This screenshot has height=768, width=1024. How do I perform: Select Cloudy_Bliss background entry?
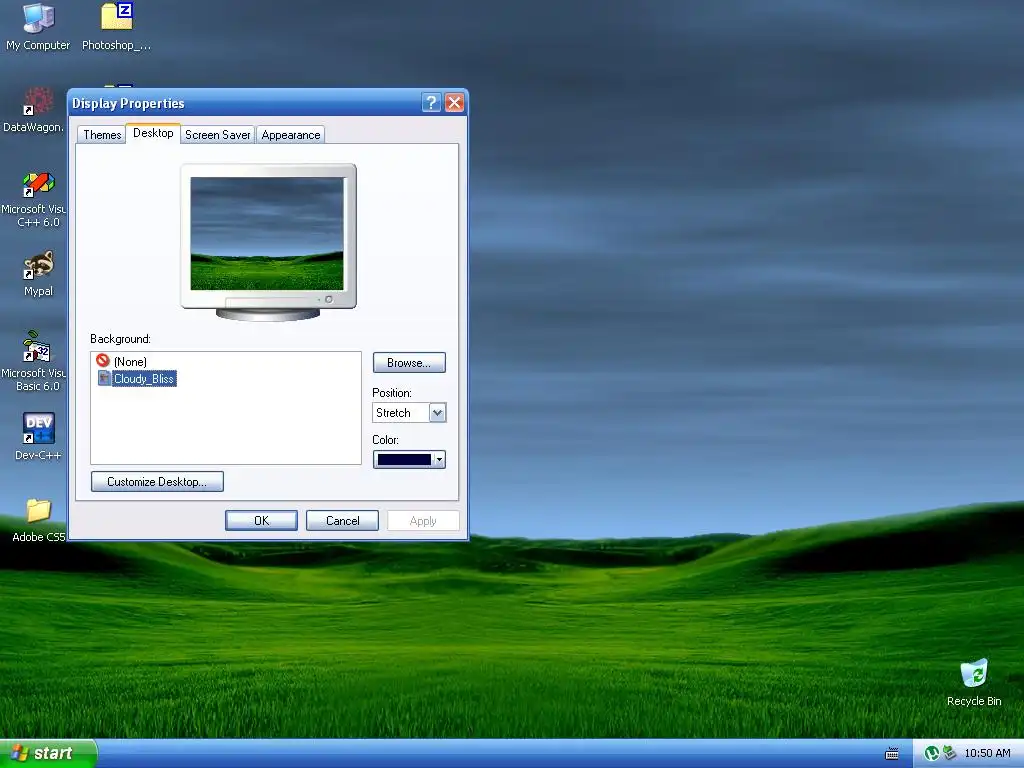144,379
